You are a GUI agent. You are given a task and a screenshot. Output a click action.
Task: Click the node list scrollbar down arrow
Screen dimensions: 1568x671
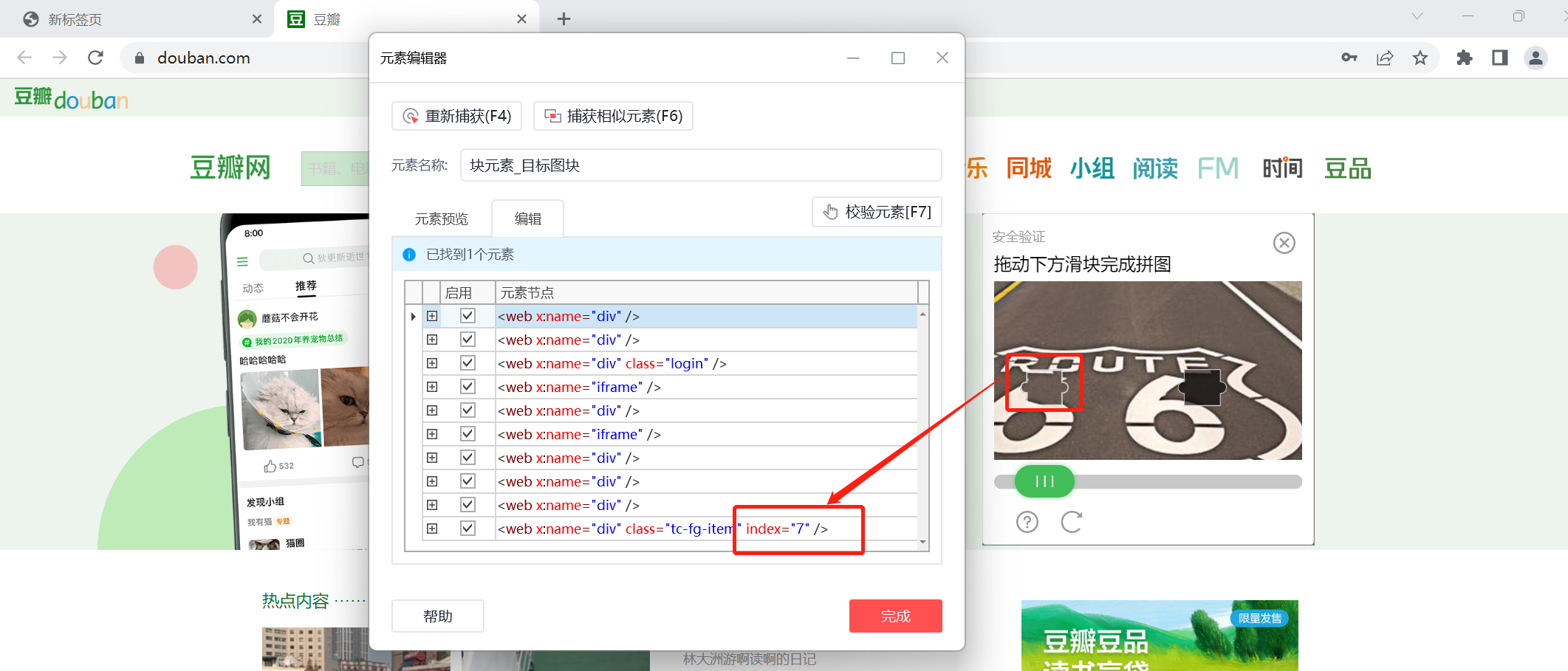point(923,542)
